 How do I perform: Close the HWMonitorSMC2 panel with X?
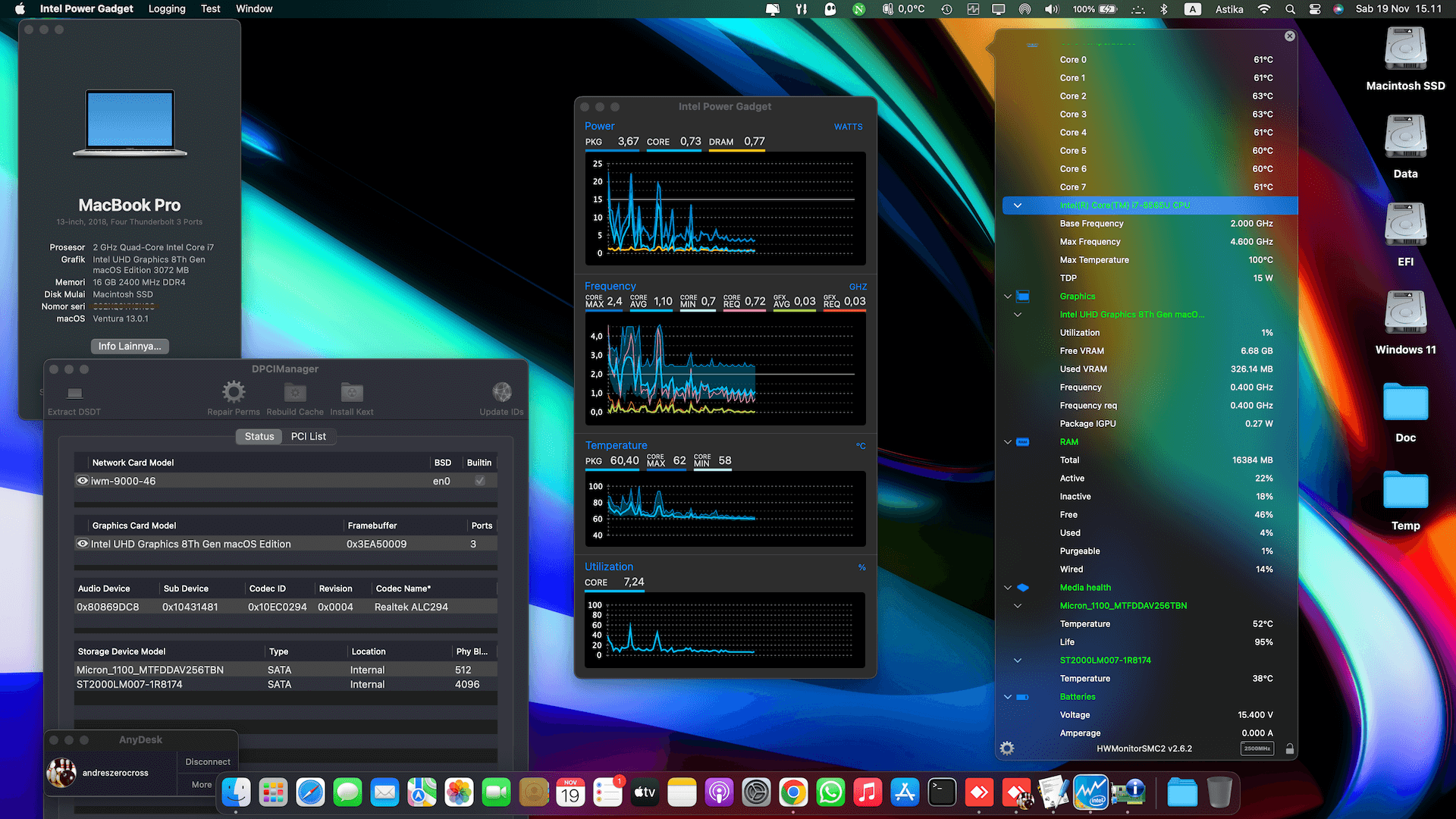pos(1290,36)
